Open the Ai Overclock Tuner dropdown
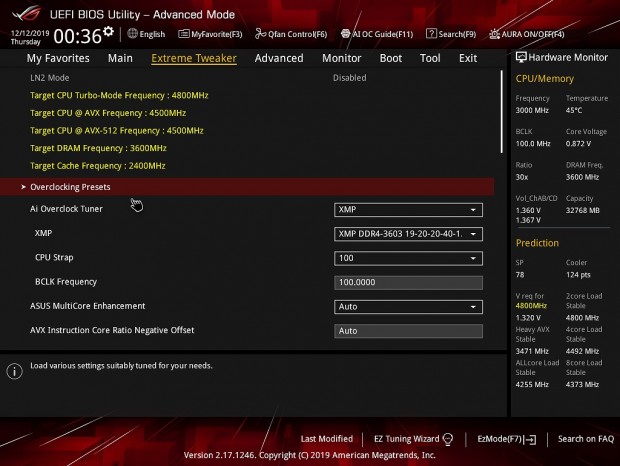Screen dimensions: 620x466 click(x=408, y=210)
